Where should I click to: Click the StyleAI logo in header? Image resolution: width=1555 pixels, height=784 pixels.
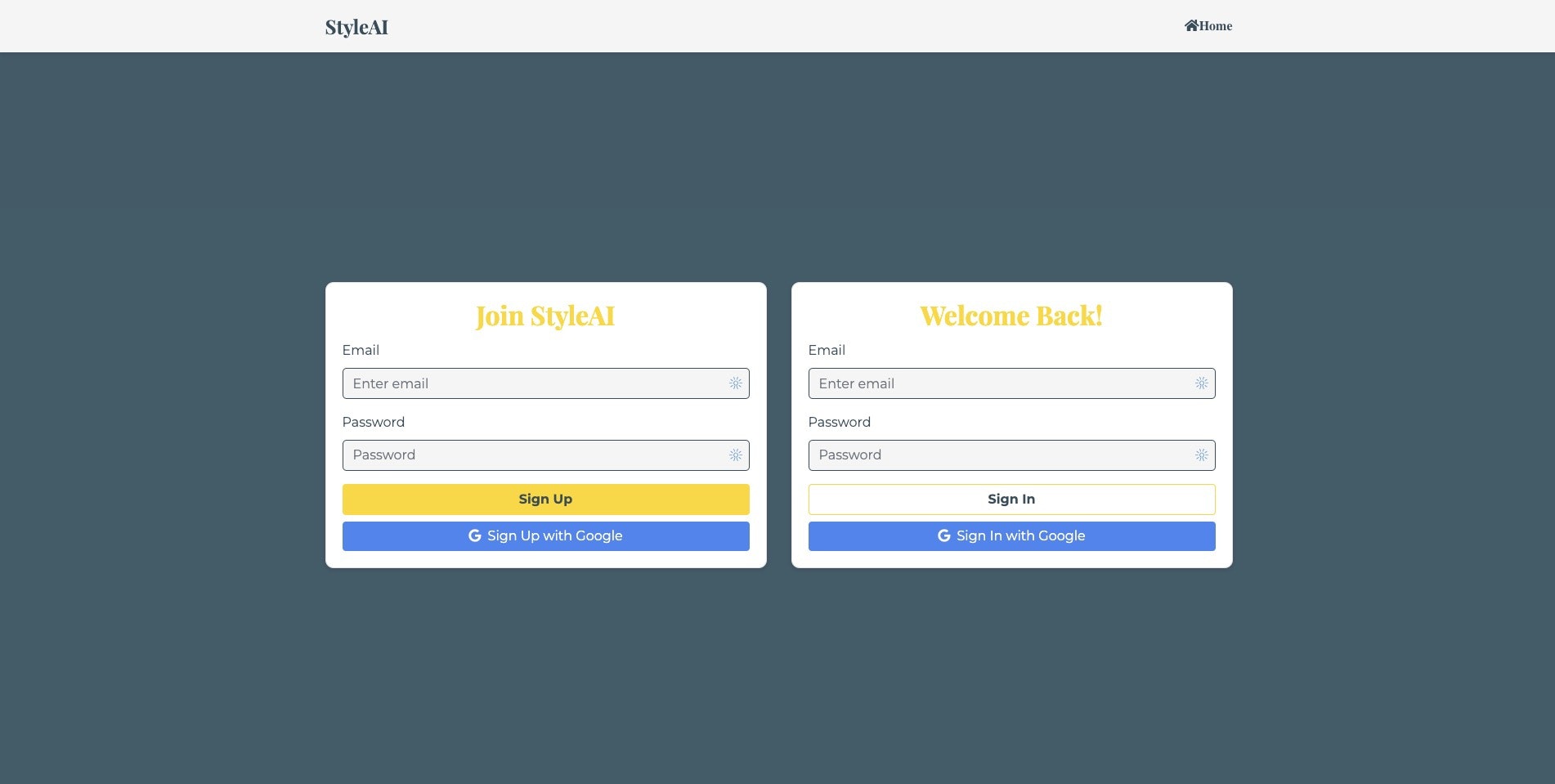pos(356,27)
